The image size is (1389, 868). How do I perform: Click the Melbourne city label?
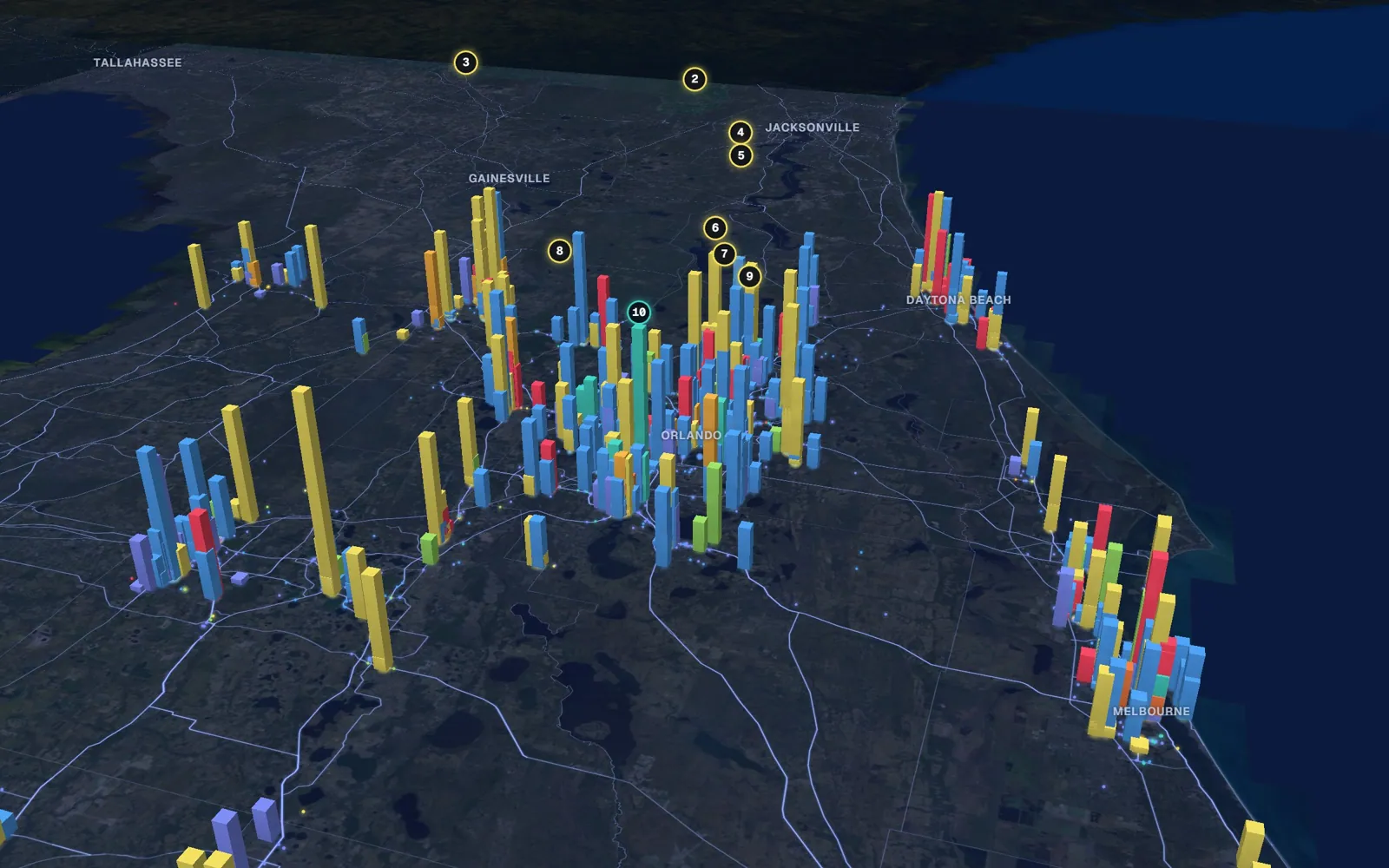tap(1151, 711)
